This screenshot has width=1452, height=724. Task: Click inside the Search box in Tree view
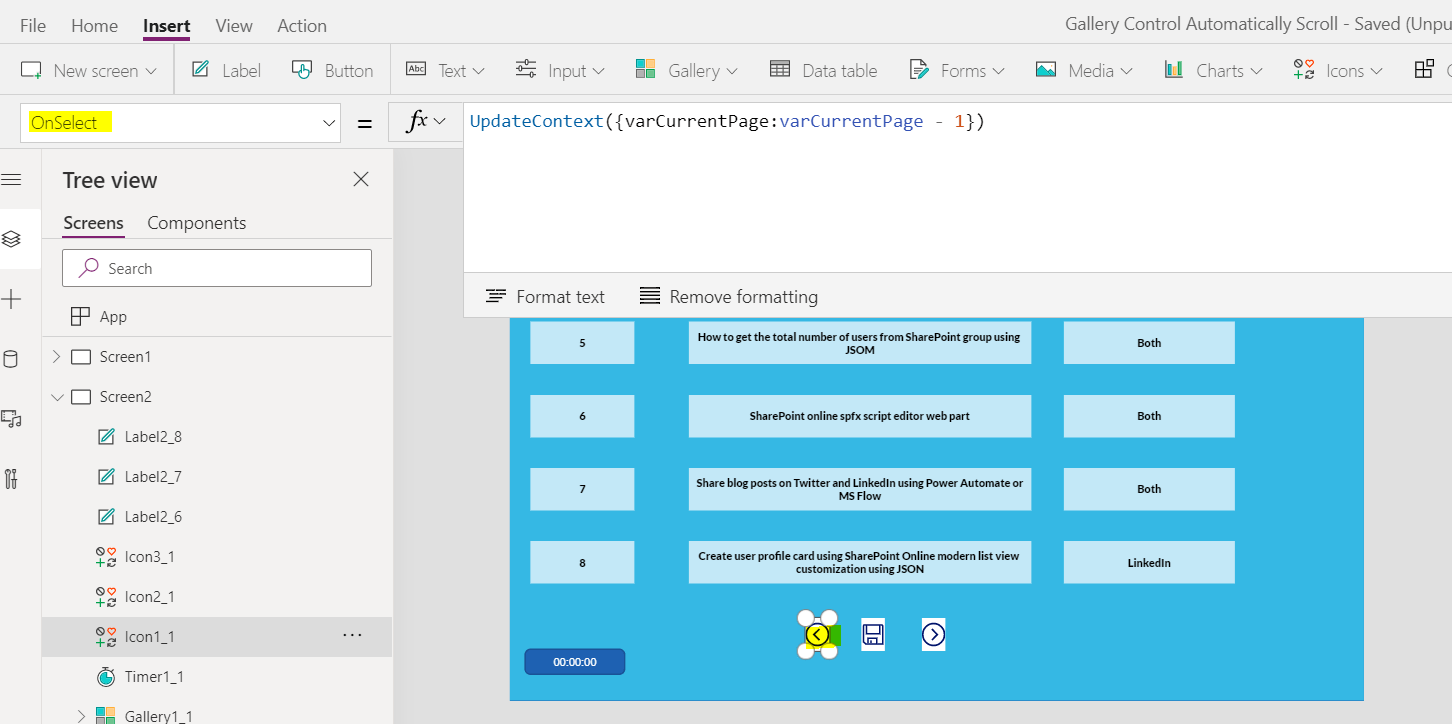216,267
